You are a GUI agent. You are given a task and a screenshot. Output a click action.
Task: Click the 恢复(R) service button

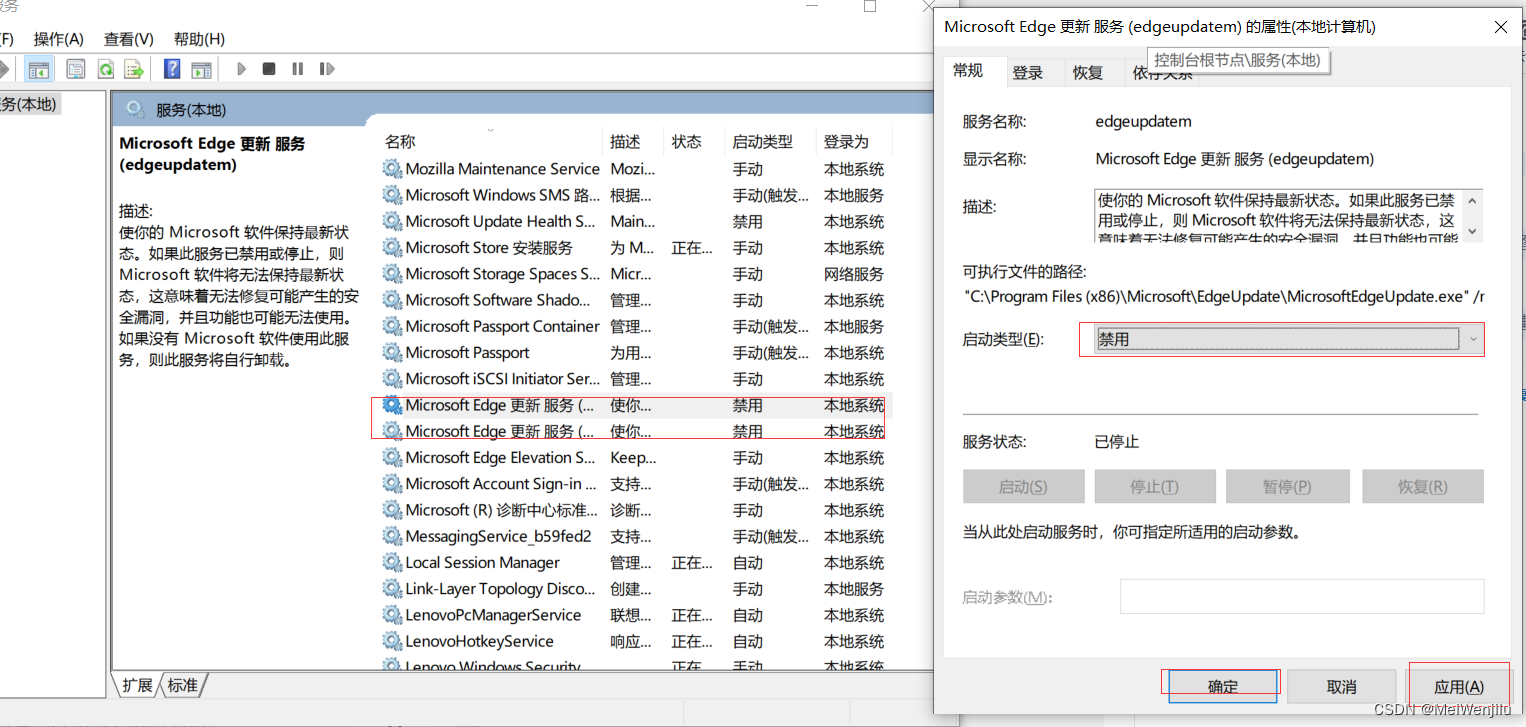coord(1422,487)
